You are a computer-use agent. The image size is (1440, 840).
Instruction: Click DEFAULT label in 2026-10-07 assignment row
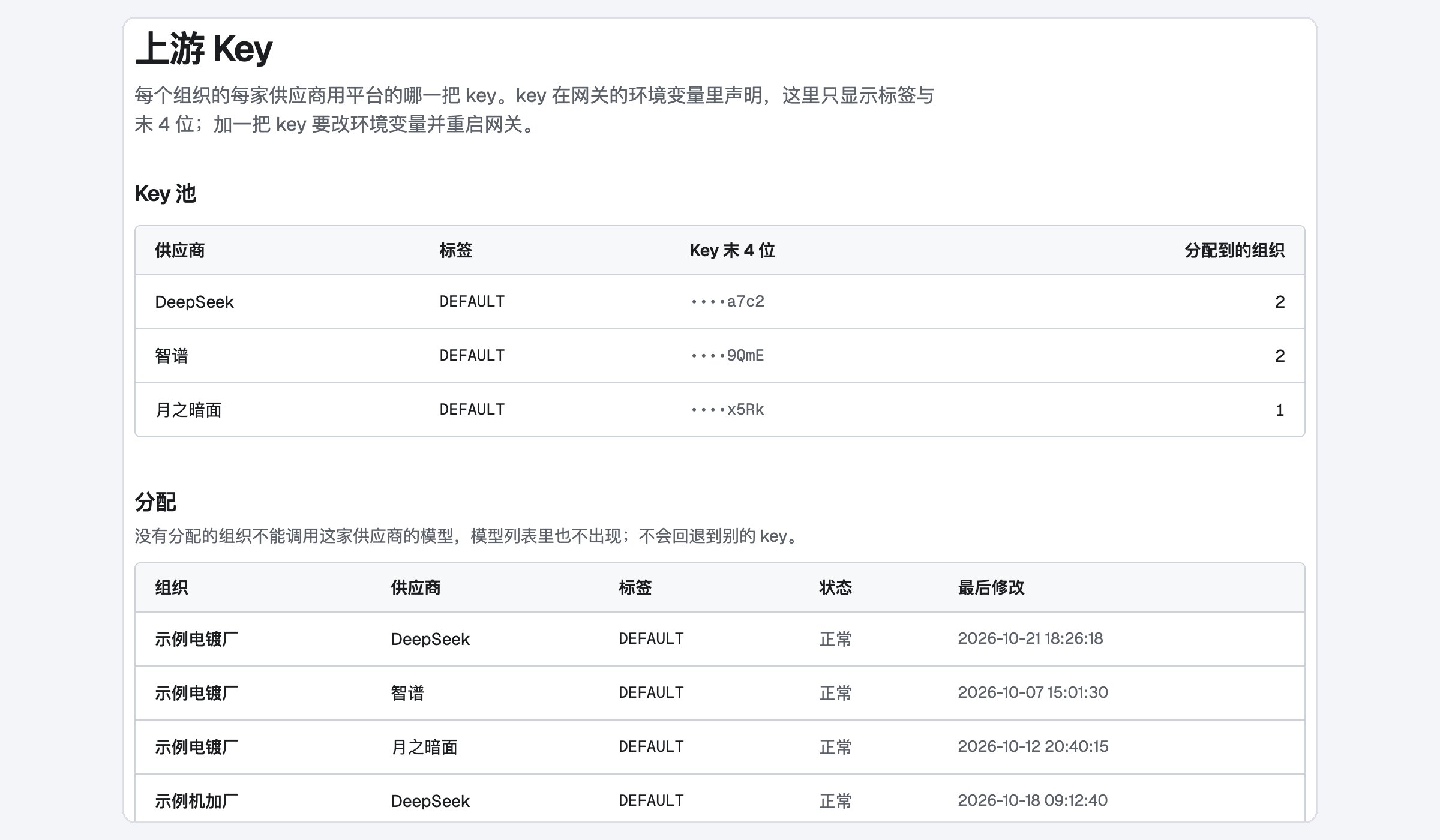[652, 692]
